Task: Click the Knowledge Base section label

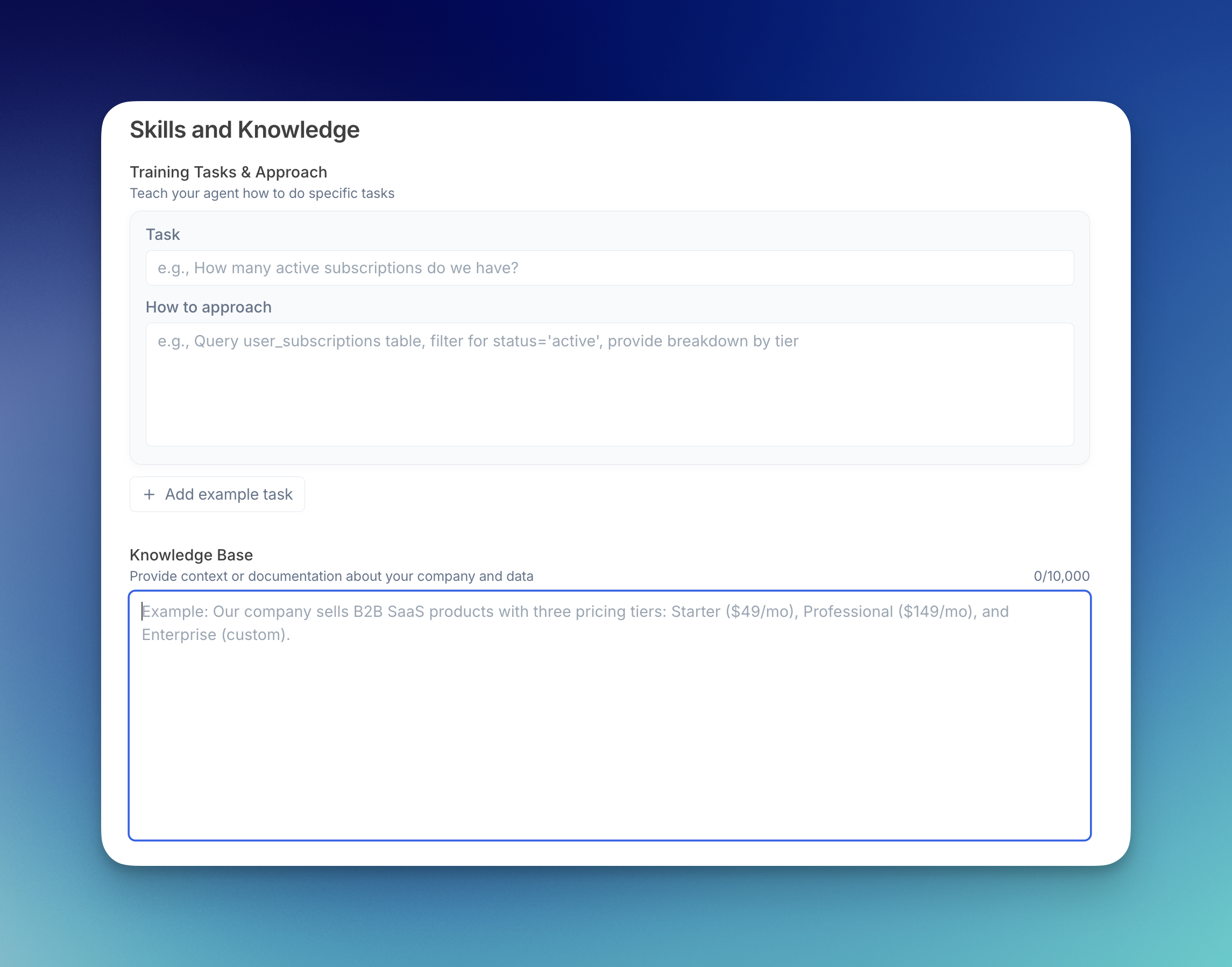Action: tap(191, 555)
